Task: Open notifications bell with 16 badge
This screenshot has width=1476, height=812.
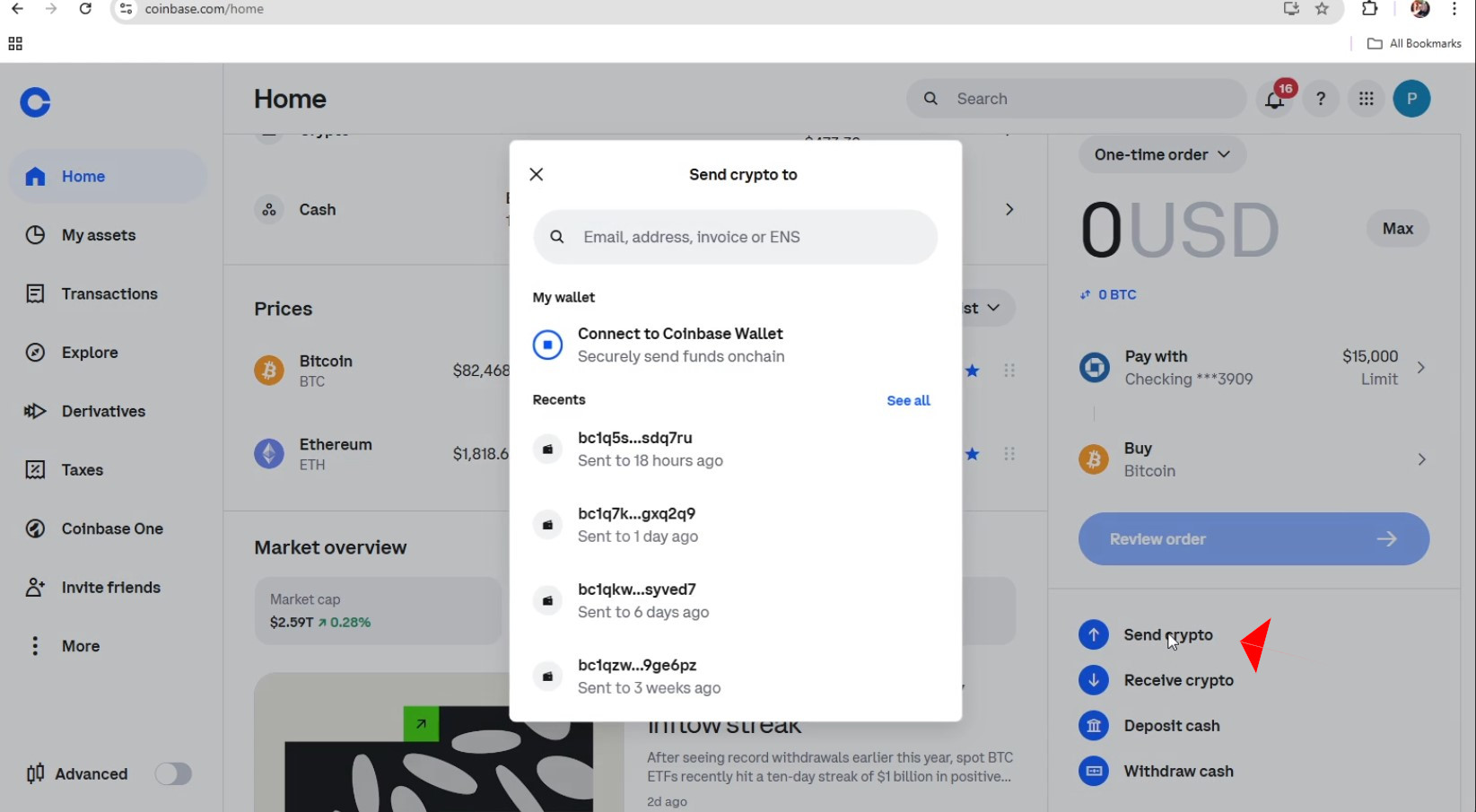Action: coord(1276,98)
